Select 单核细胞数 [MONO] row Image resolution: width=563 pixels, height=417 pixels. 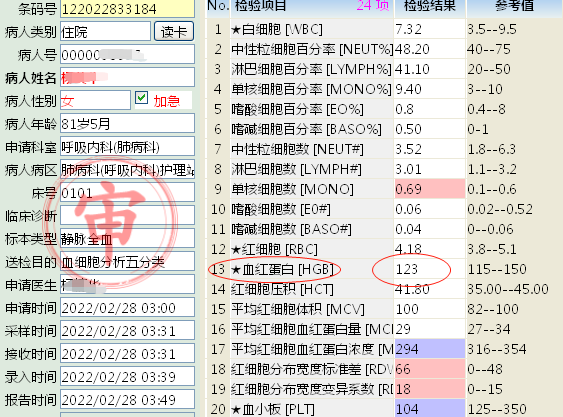[384, 189]
